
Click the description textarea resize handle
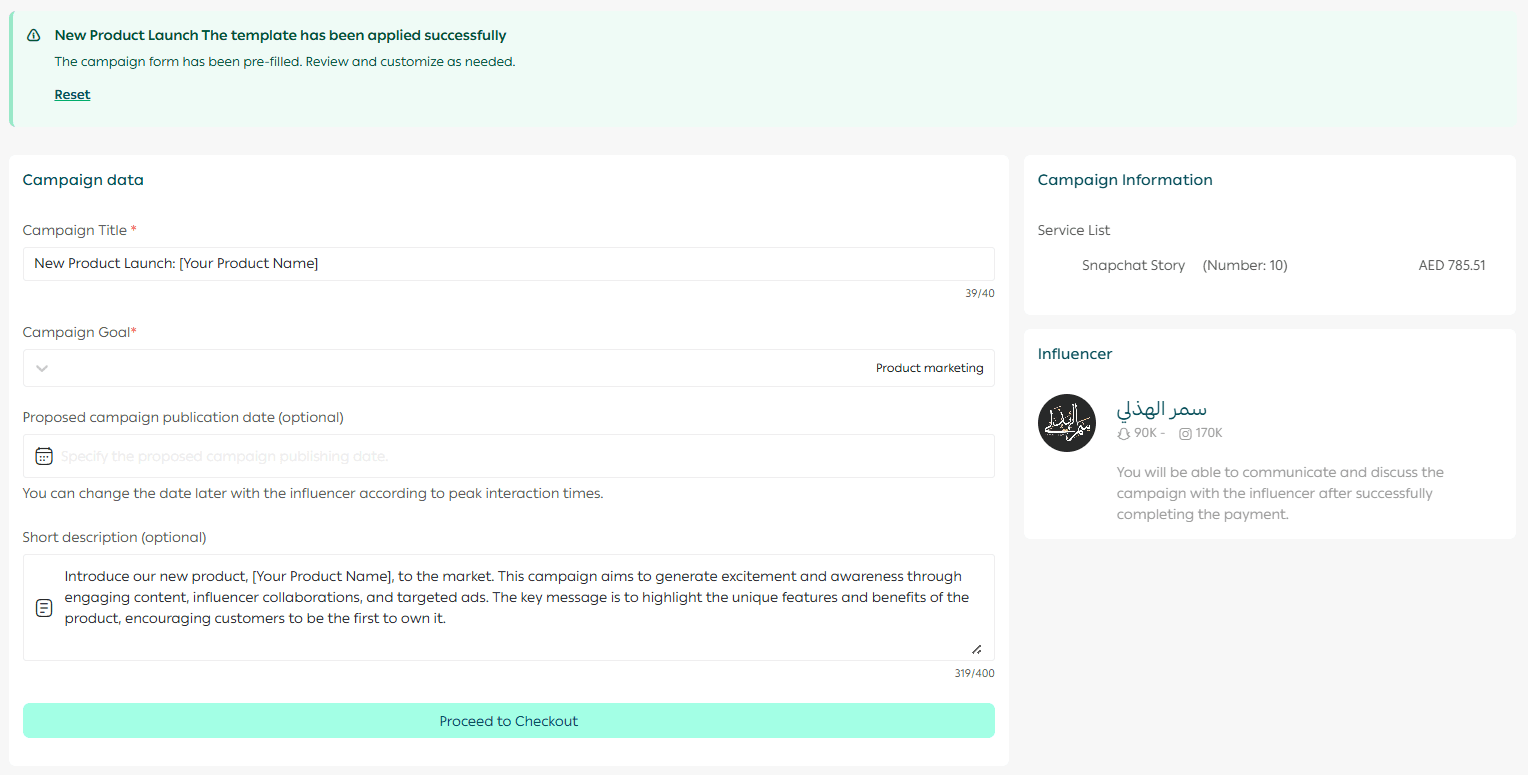tap(976, 649)
